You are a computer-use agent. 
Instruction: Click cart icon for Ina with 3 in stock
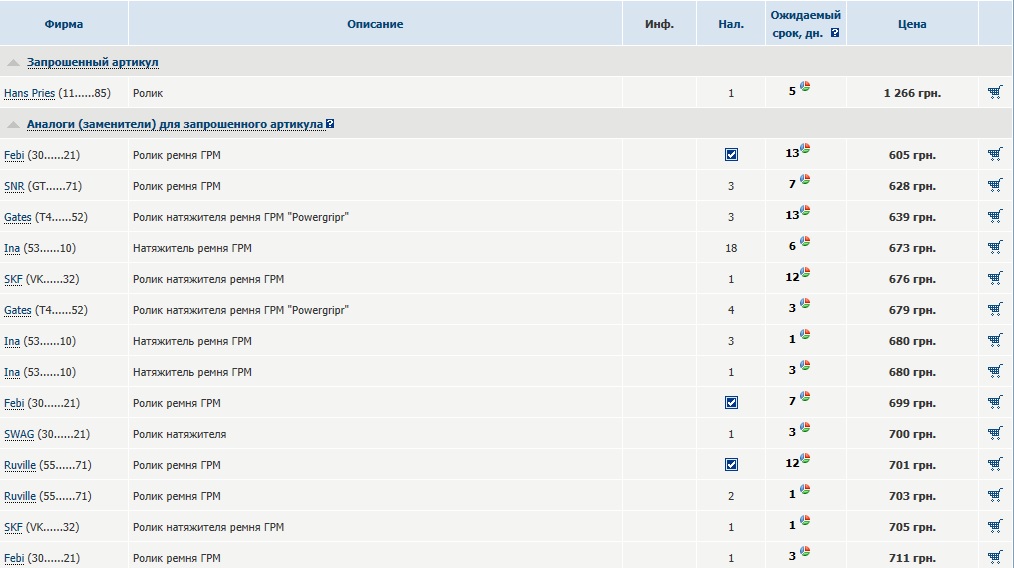pyautogui.click(x=995, y=340)
